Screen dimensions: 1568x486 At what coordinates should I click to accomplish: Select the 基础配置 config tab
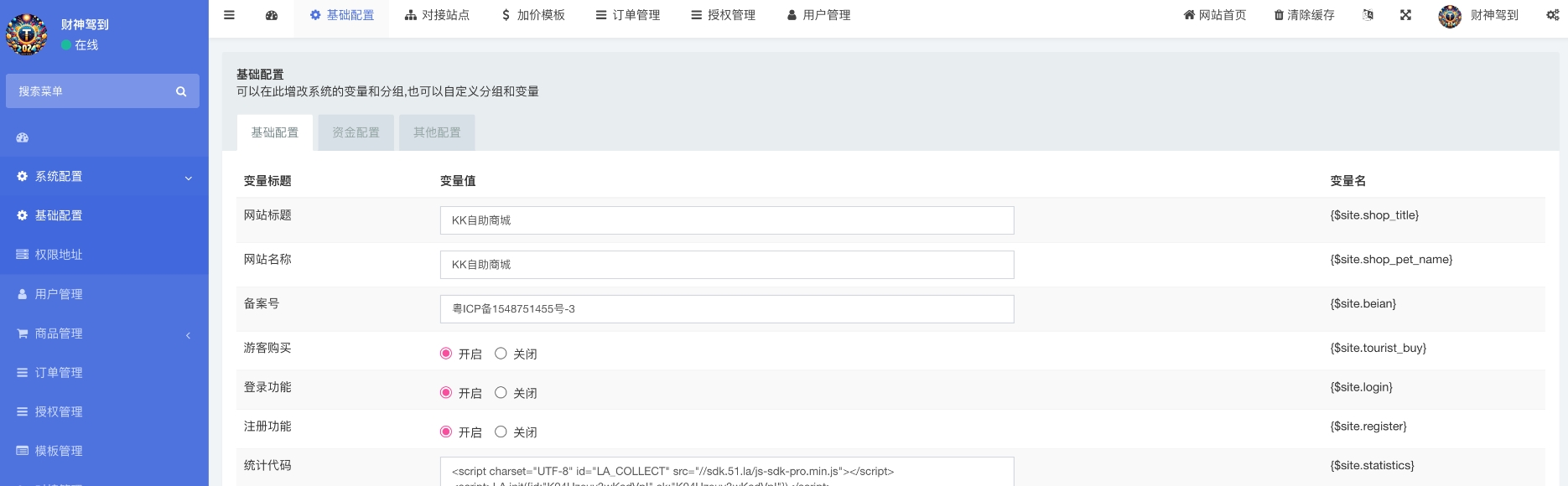tap(275, 132)
